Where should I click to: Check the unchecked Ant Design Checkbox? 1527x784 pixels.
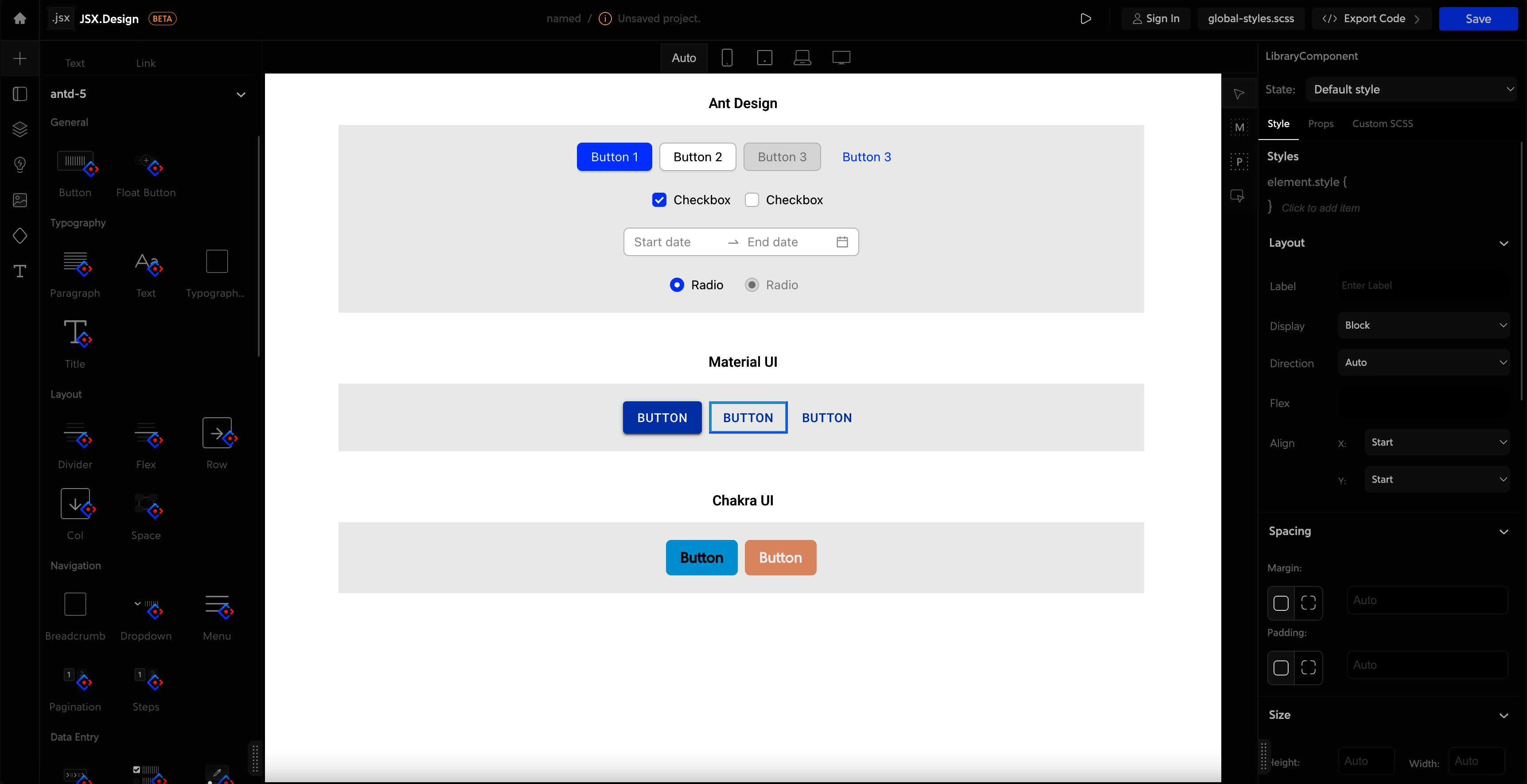752,200
